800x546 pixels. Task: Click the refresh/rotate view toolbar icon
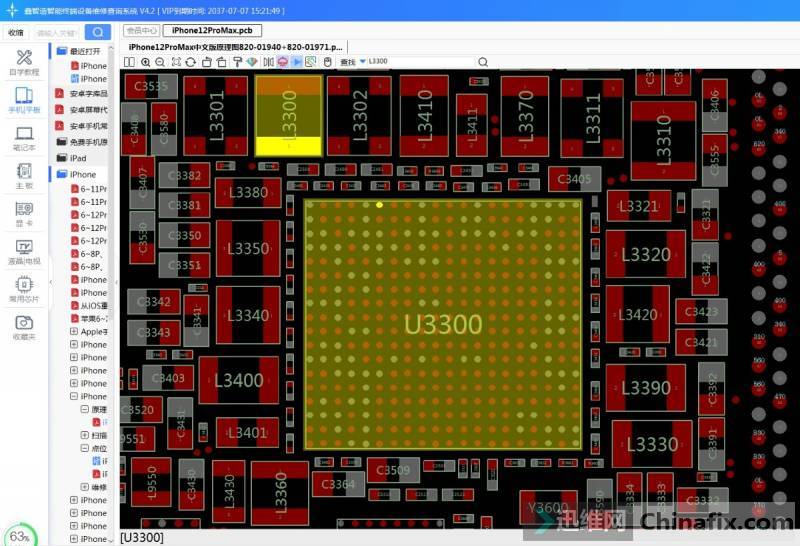[192, 62]
